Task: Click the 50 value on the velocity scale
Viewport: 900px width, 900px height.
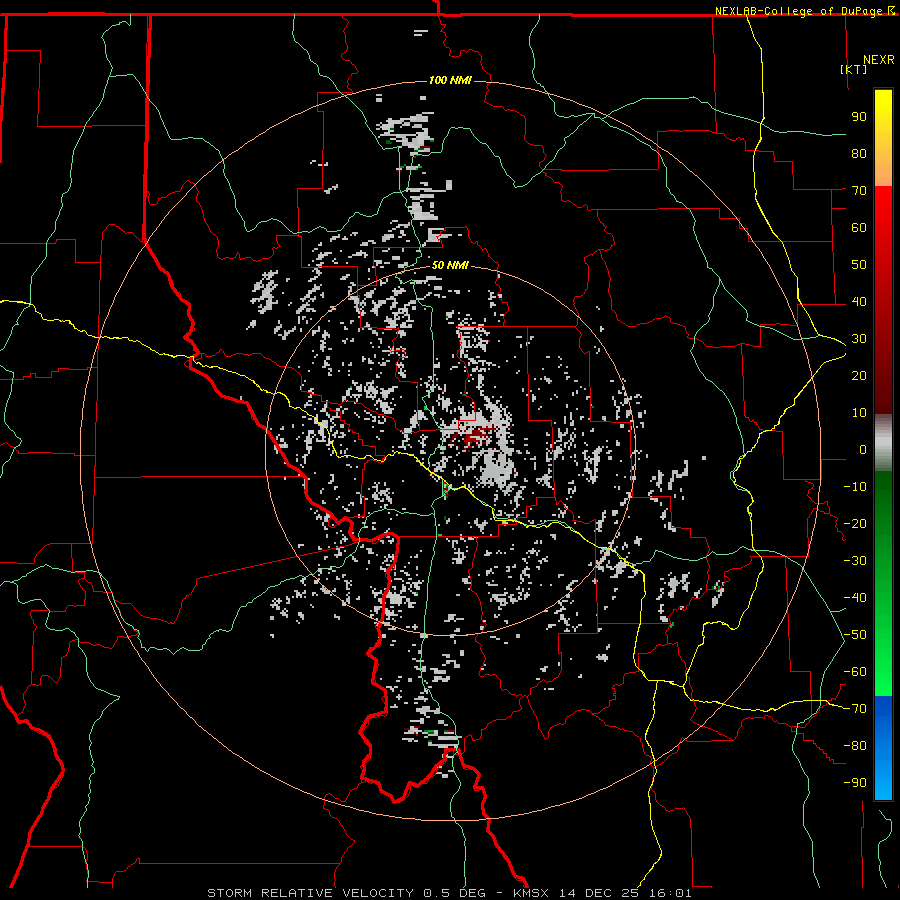Action: 859,265
